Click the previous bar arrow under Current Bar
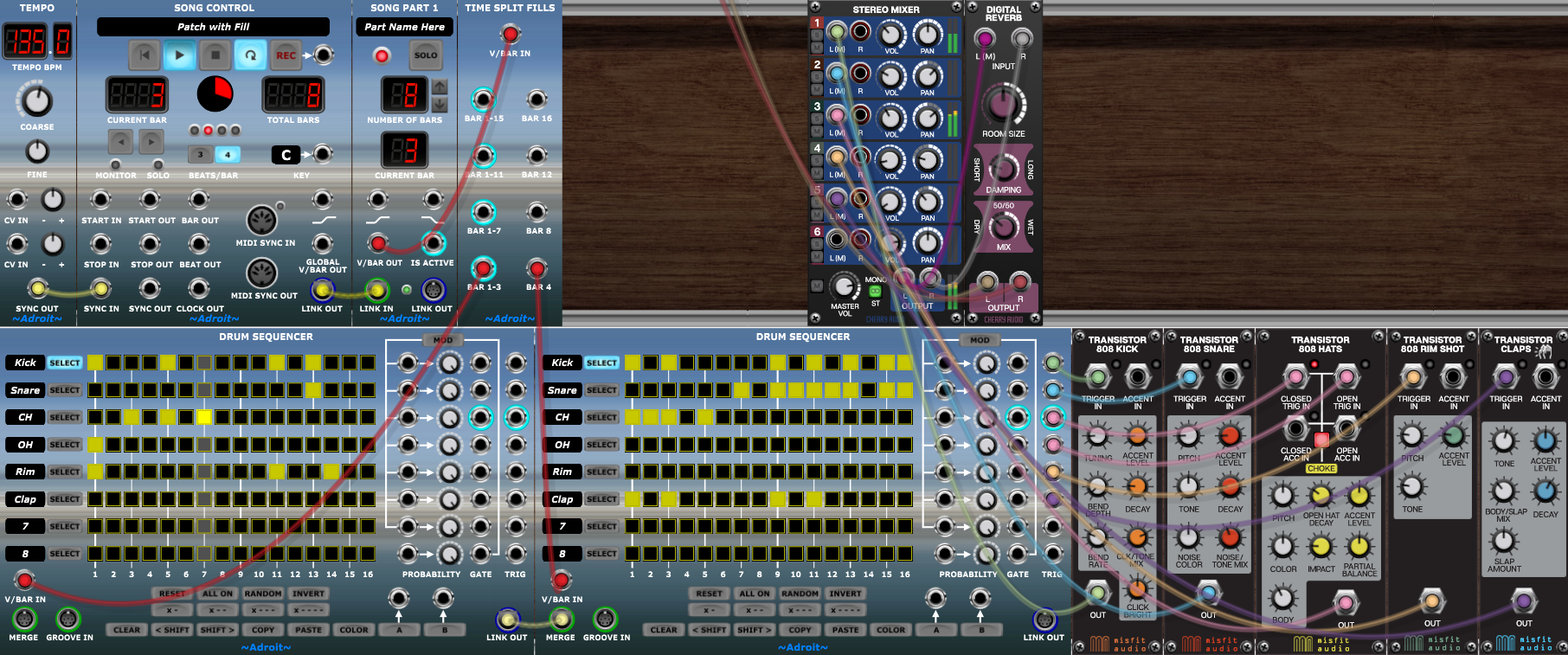Viewport: 1568px width, 655px height. 120,141
